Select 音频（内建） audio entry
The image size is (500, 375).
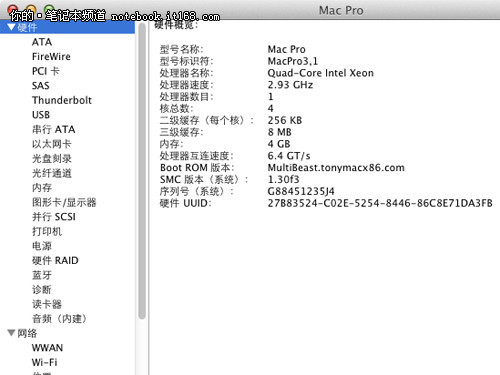click(x=59, y=319)
